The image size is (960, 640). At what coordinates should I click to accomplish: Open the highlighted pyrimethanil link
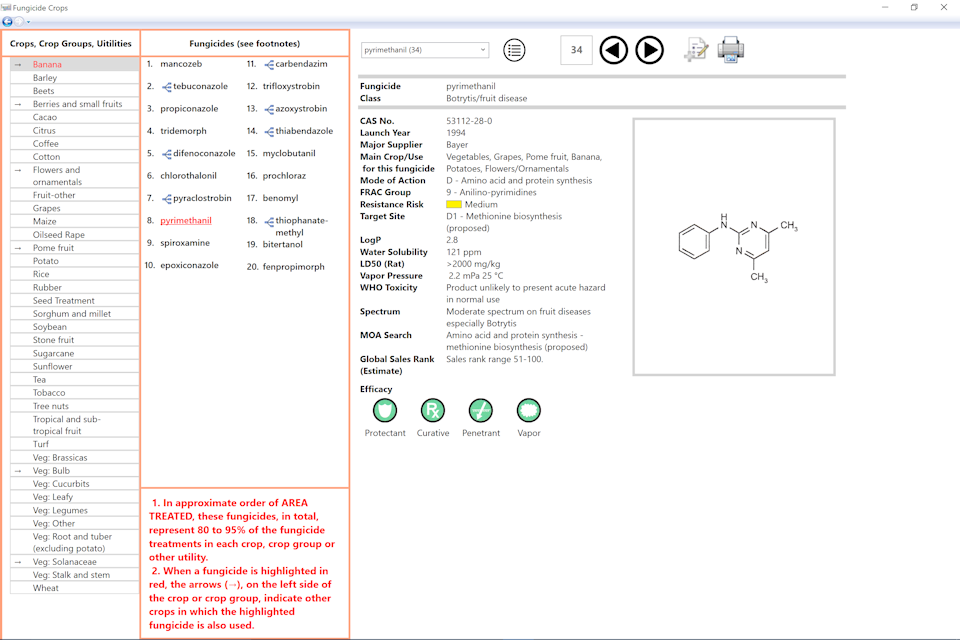[x=186, y=220]
